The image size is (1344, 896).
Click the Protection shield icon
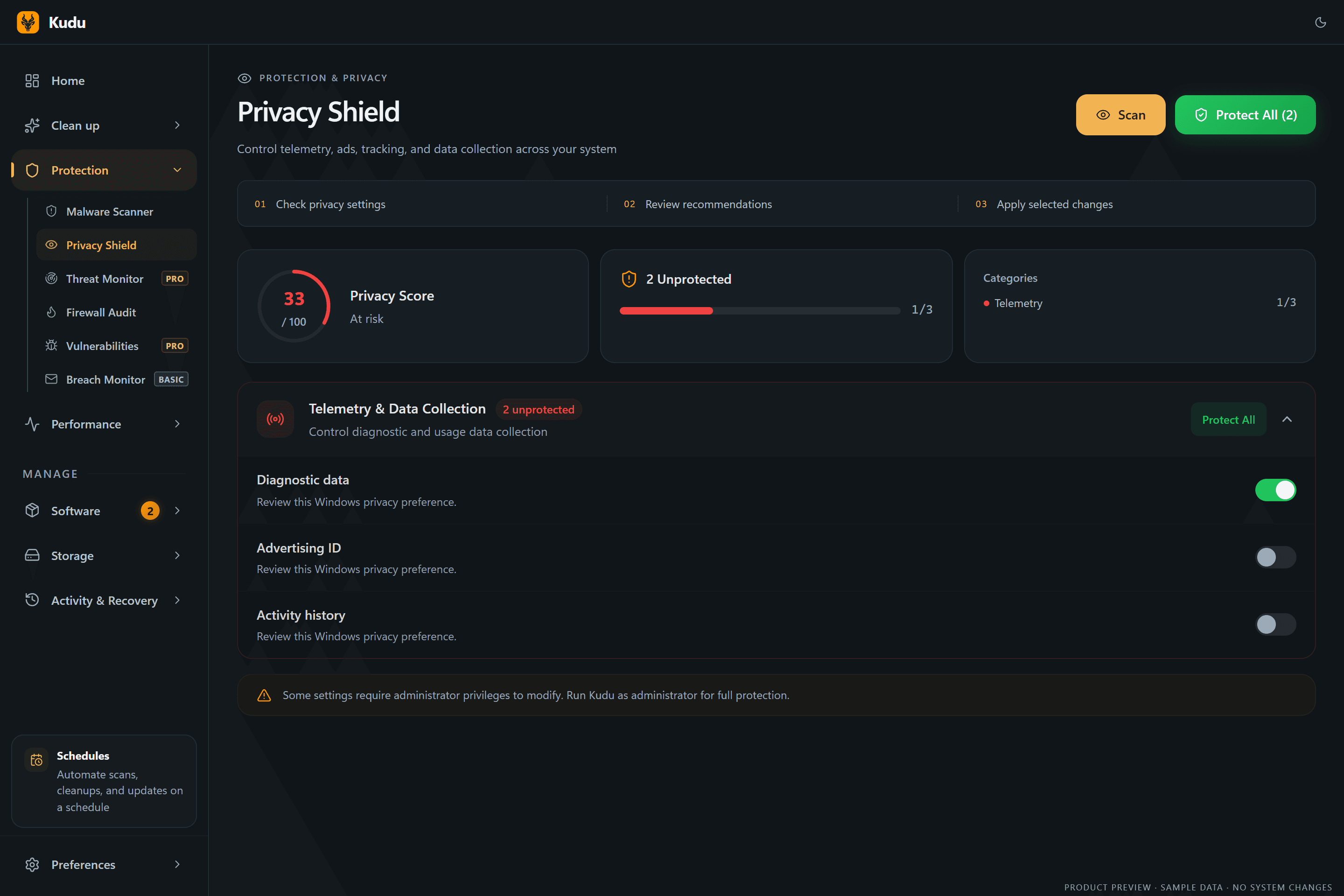click(32, 170)
